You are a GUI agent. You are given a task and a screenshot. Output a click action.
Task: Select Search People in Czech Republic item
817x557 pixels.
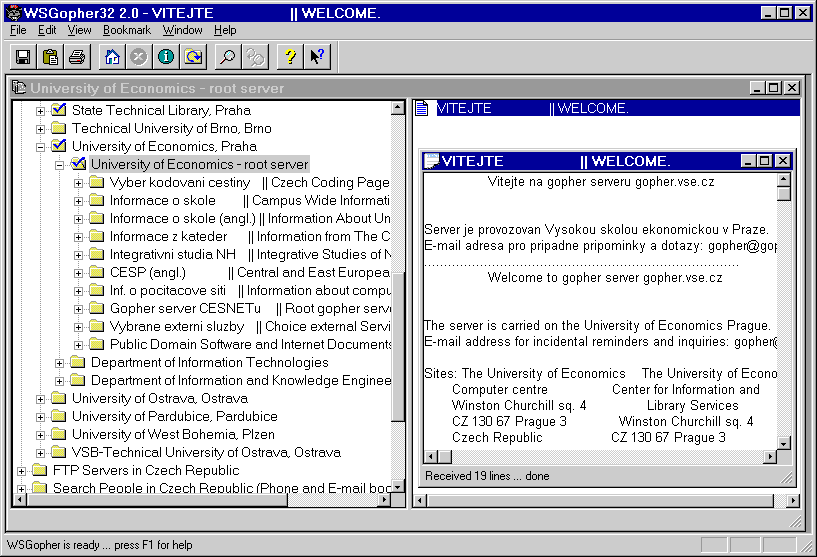221,488
